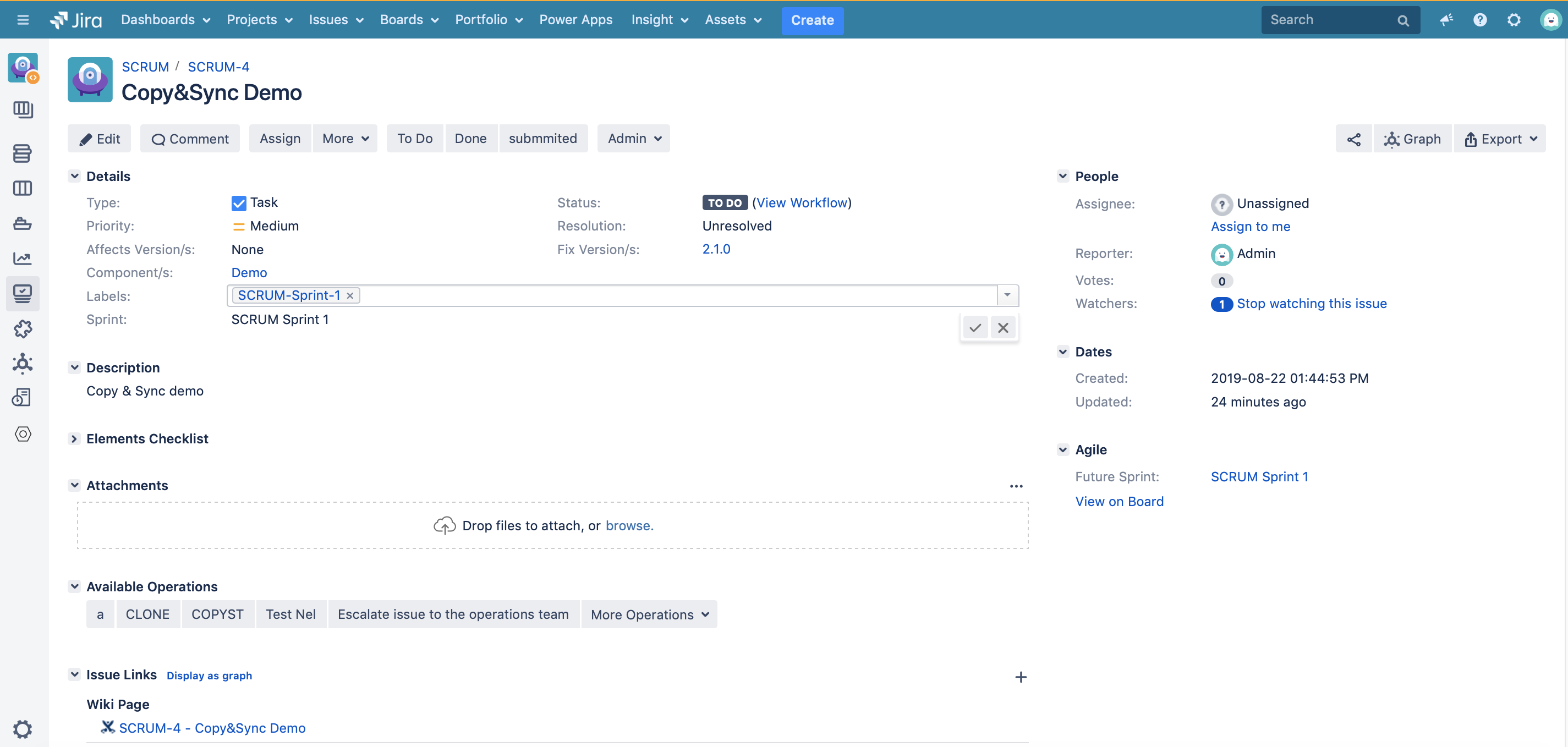Open the More Operations dropdown
This screenshot has height=747, width=1568.
click(649, 614)
